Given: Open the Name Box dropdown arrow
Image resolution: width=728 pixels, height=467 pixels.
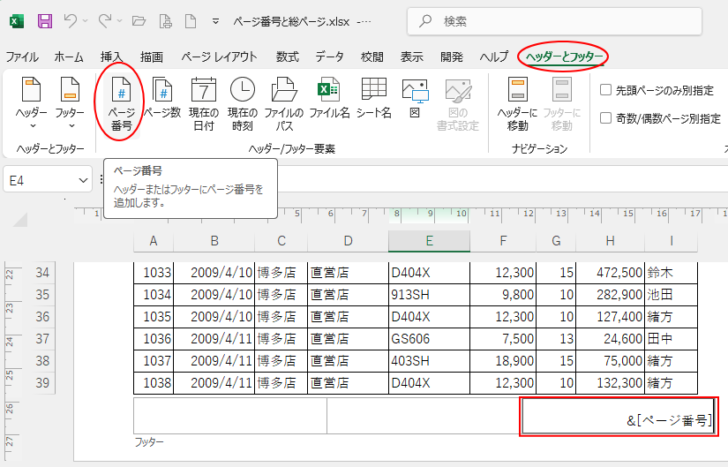Looking at the screenshot, I should 83,180.
